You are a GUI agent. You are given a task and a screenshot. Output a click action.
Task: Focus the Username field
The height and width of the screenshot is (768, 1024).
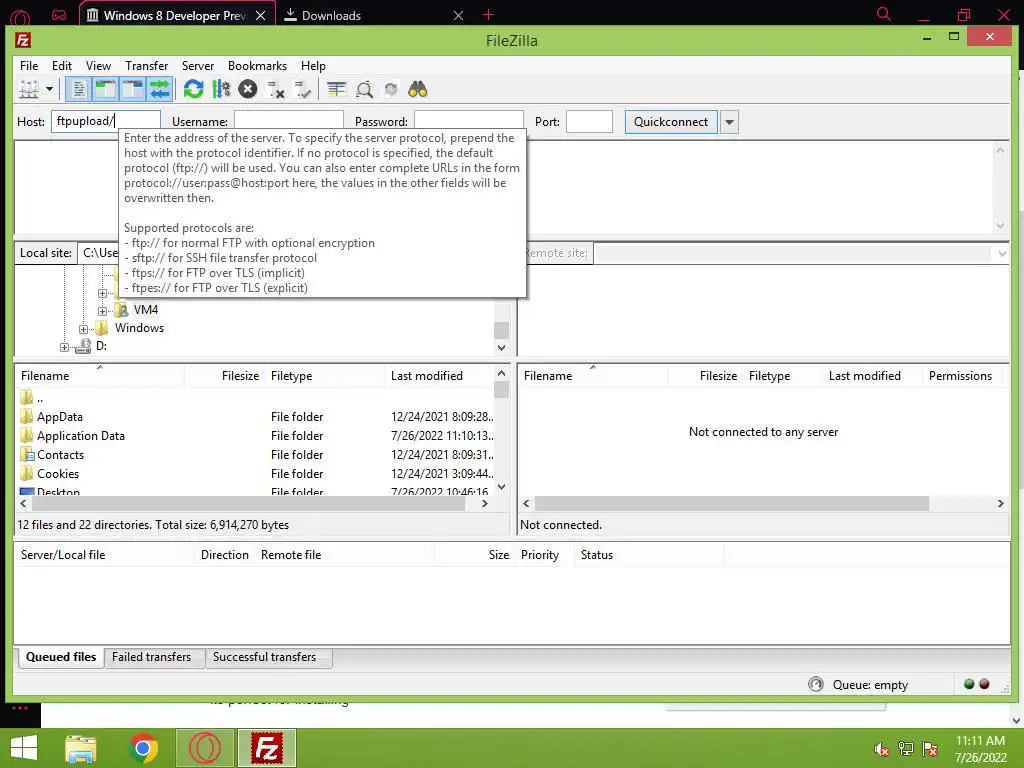click(x=289, y=121)
